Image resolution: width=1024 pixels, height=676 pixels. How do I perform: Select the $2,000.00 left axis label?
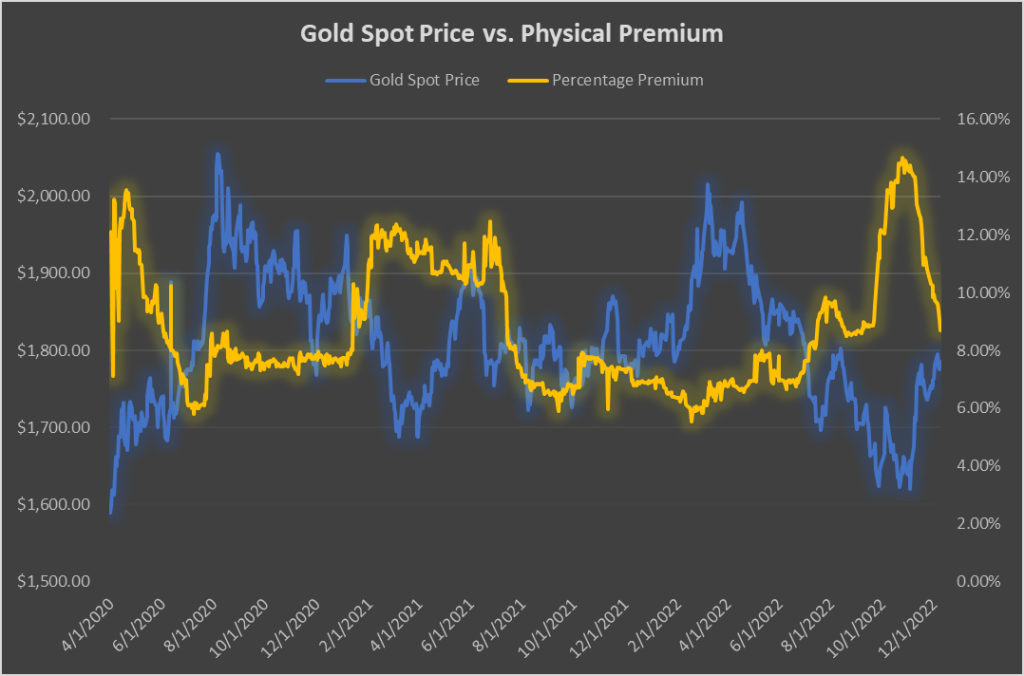(56, 196)
